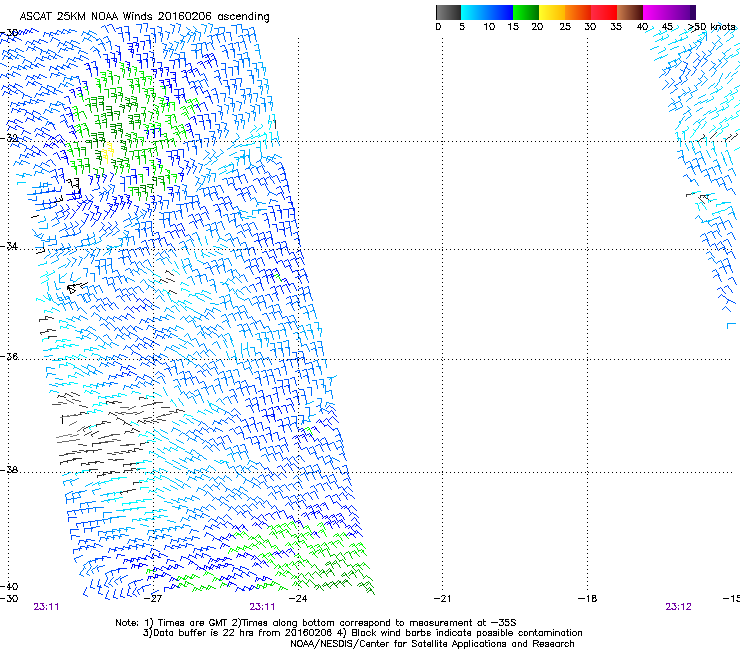740x650 pixels.
Task: Choose the red 30-35 knots color segment
Action: click(604, 12)
